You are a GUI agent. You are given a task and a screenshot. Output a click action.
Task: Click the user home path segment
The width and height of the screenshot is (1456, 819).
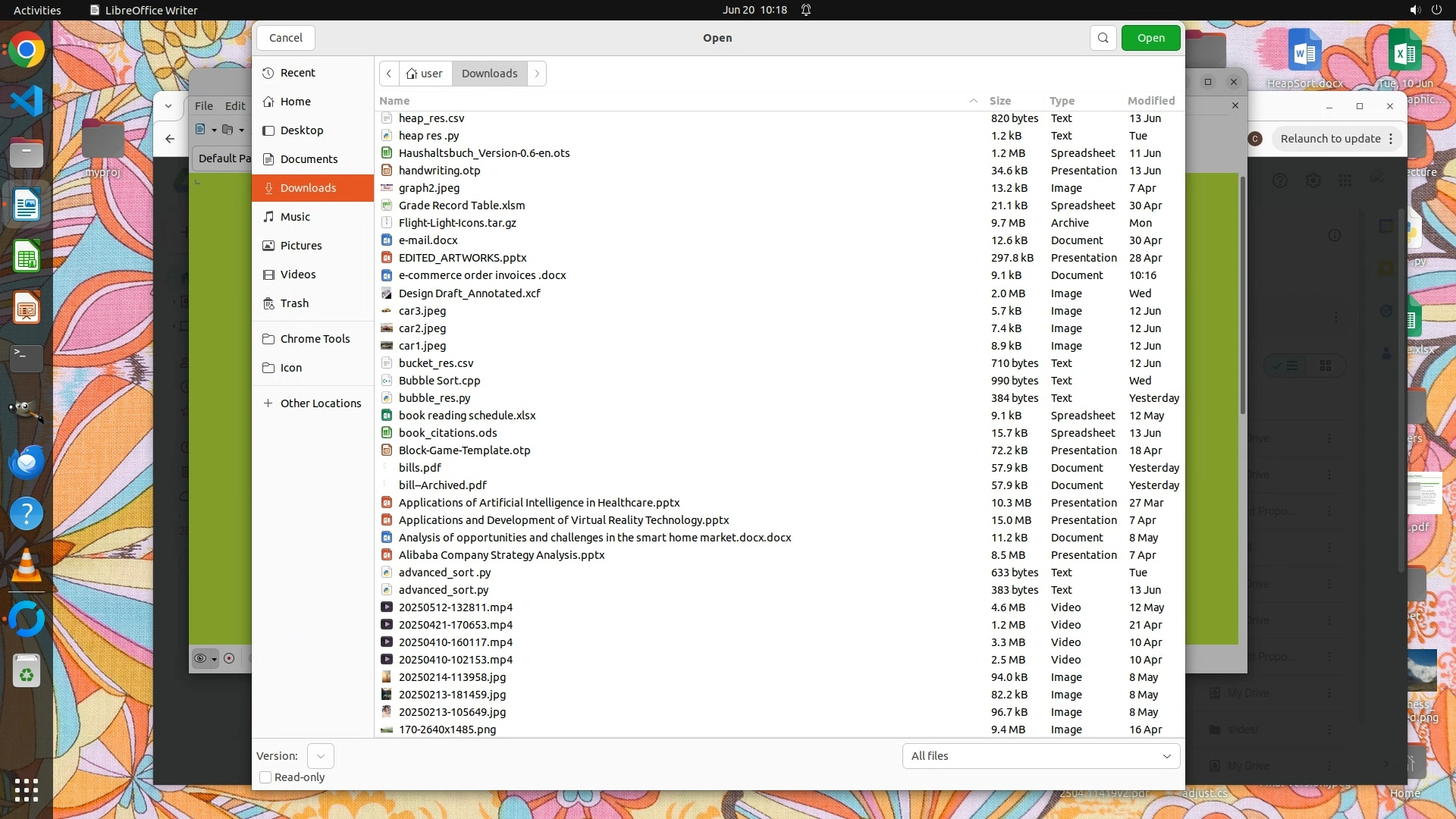coord(425,74)
